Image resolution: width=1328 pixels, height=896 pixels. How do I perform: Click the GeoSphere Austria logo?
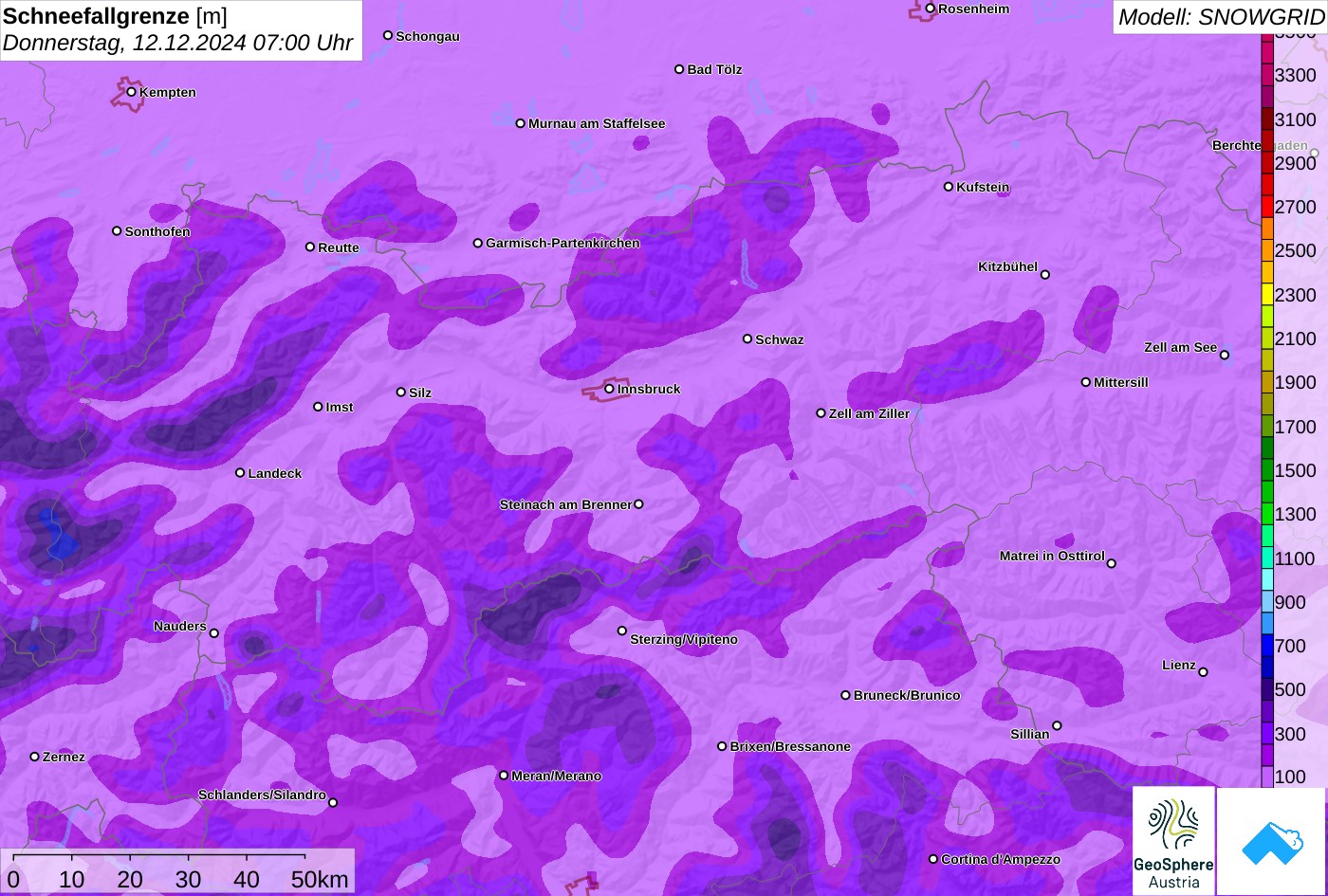coord(1173,841)
